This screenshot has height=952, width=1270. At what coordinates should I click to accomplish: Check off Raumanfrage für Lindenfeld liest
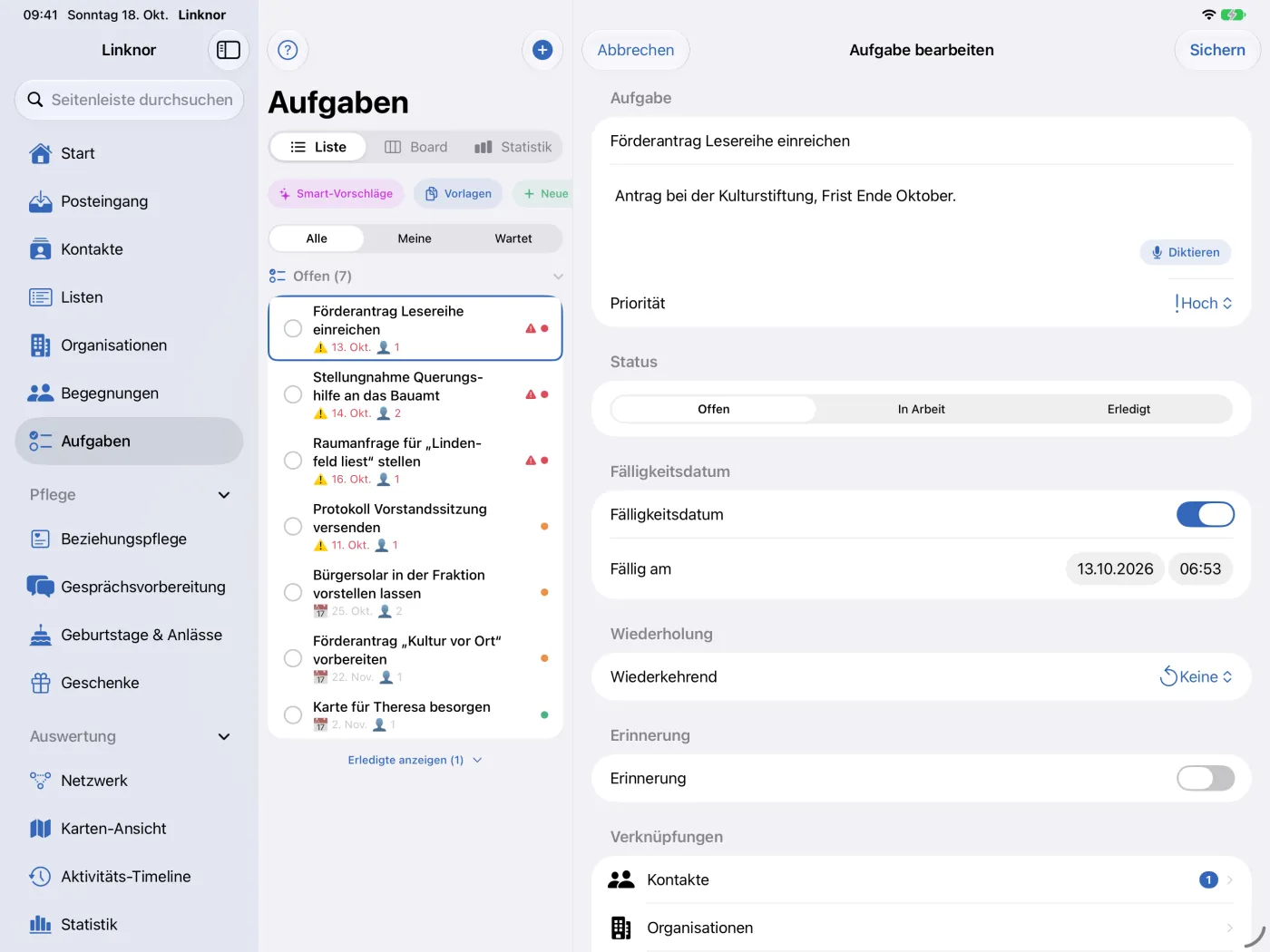(x=293, y=461)
